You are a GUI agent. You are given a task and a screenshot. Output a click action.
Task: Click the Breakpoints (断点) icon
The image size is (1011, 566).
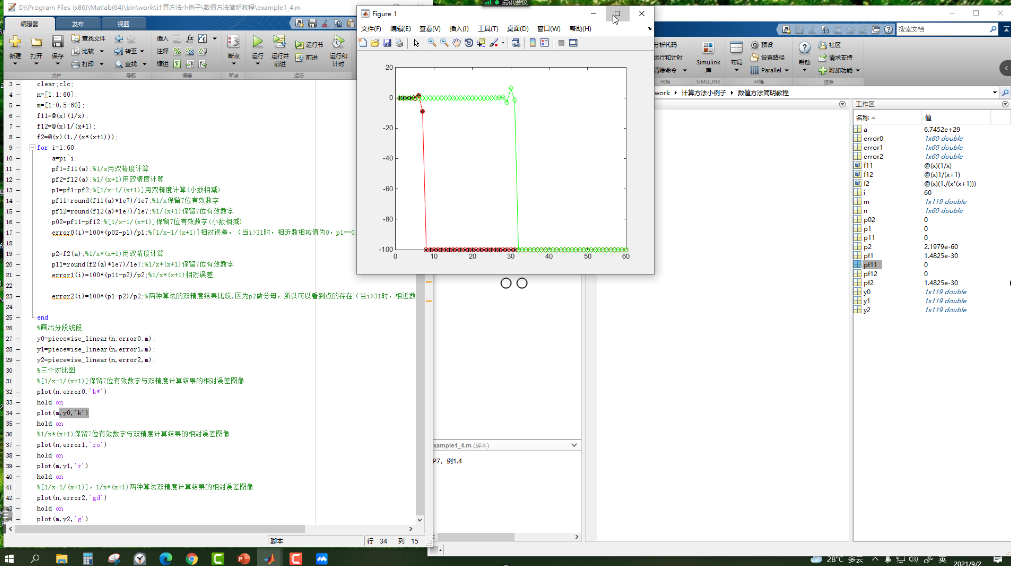[x=233, y=42]
